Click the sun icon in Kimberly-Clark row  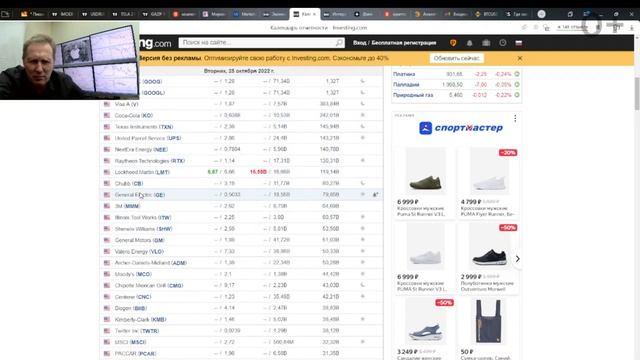coord(362,319)
